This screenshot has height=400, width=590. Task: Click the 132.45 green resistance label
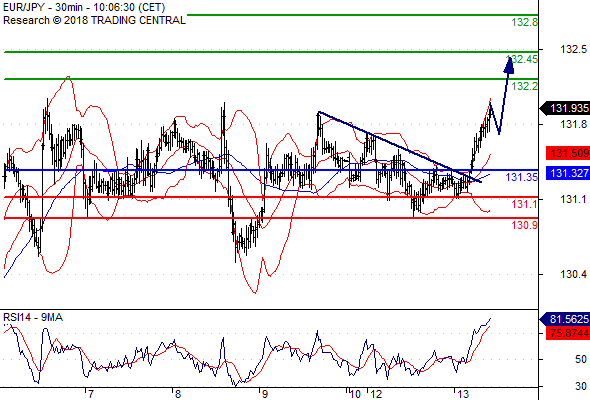(522, 59)
